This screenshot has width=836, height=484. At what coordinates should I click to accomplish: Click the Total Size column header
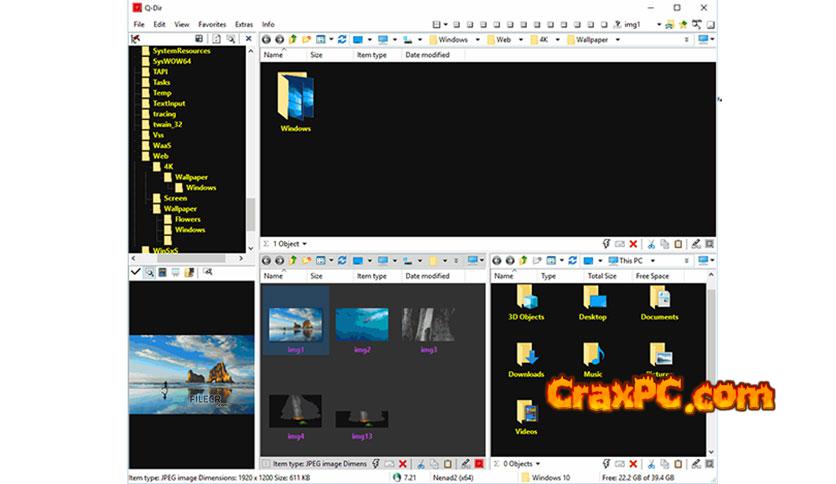[x=602, y=276]
